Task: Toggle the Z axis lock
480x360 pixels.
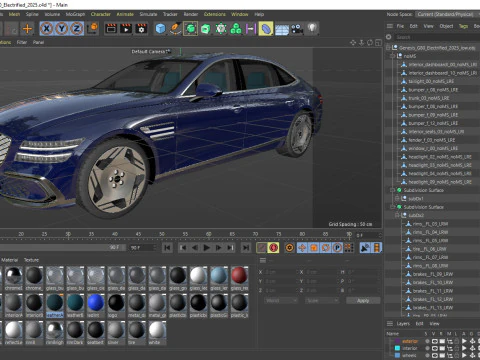Action: pos(77,29)
